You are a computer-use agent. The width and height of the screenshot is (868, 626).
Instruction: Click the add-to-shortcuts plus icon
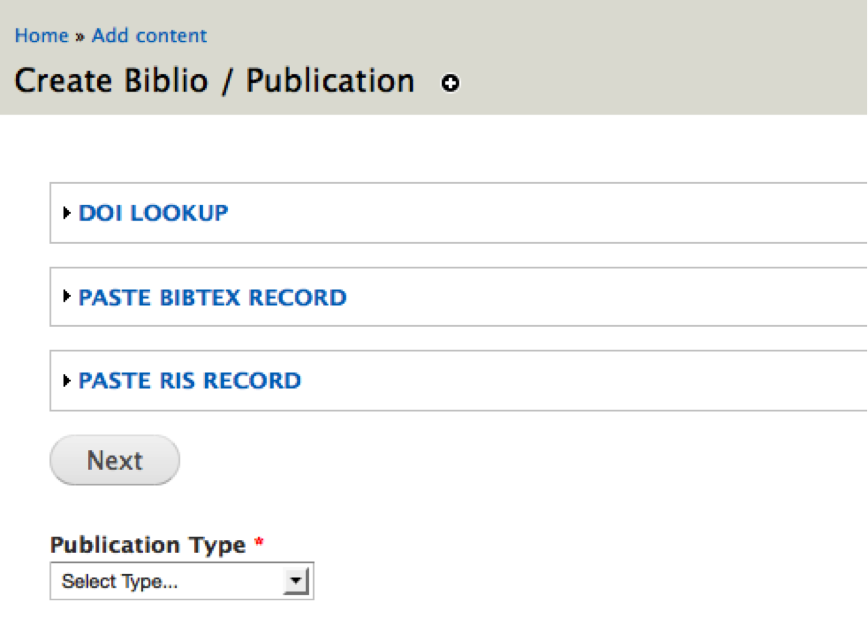click(451, 84)
